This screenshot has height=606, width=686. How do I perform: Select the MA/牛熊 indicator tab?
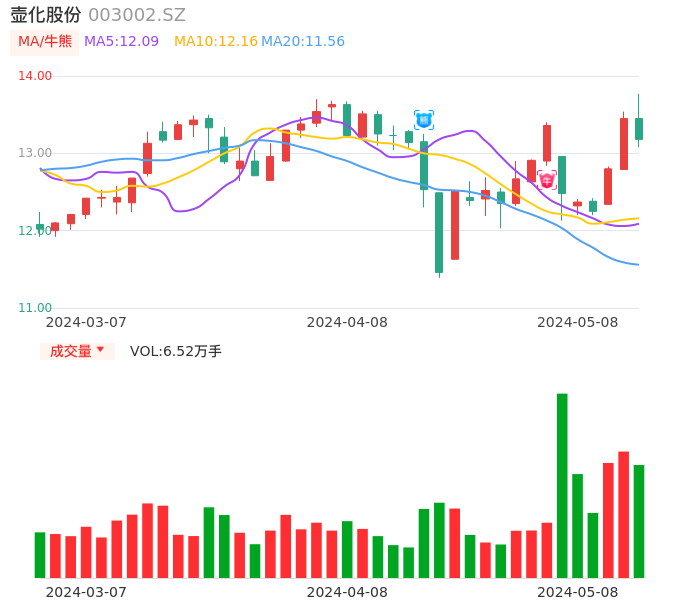click(44, 41)
